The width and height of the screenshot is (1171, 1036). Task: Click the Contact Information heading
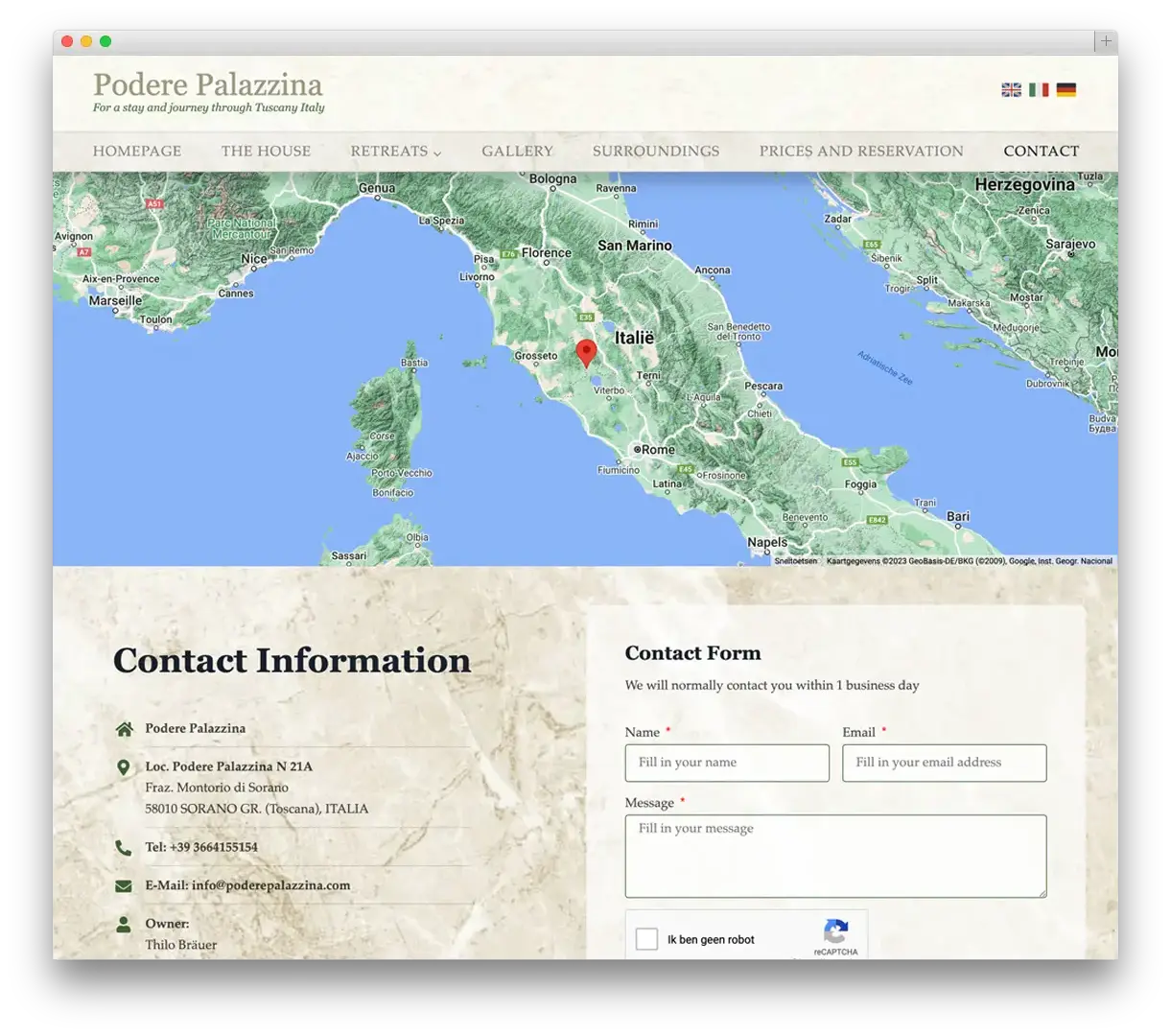tap(292, 660)
